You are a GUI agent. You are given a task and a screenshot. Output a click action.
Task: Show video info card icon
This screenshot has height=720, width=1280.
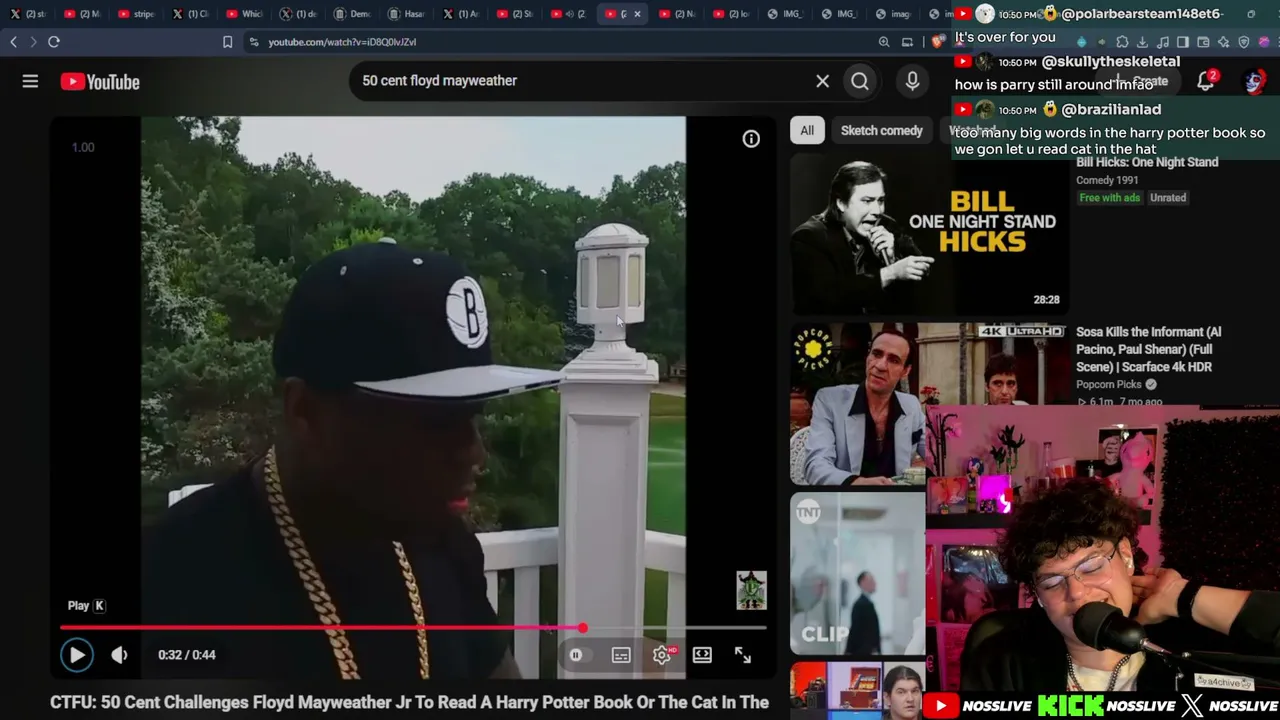click(x=751, y=139)
